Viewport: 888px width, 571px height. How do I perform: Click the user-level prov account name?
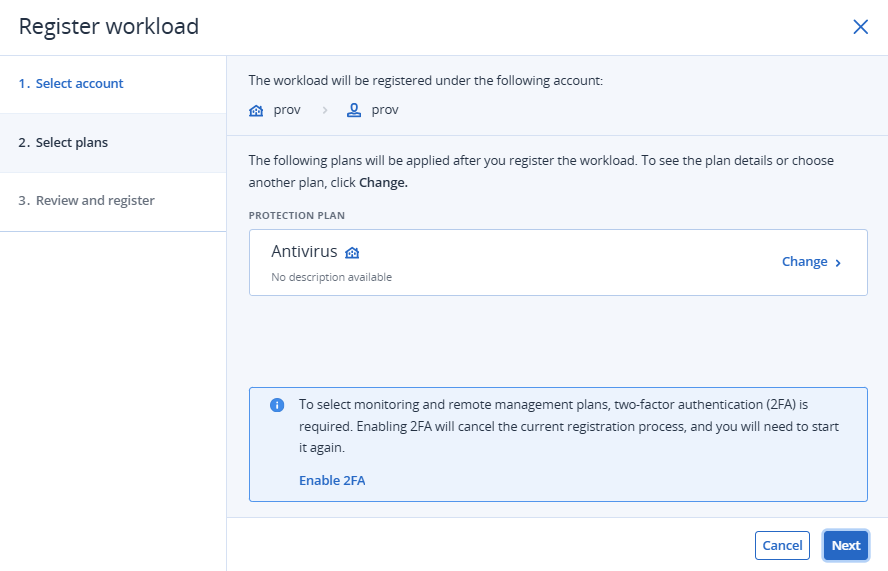(385, 110)
